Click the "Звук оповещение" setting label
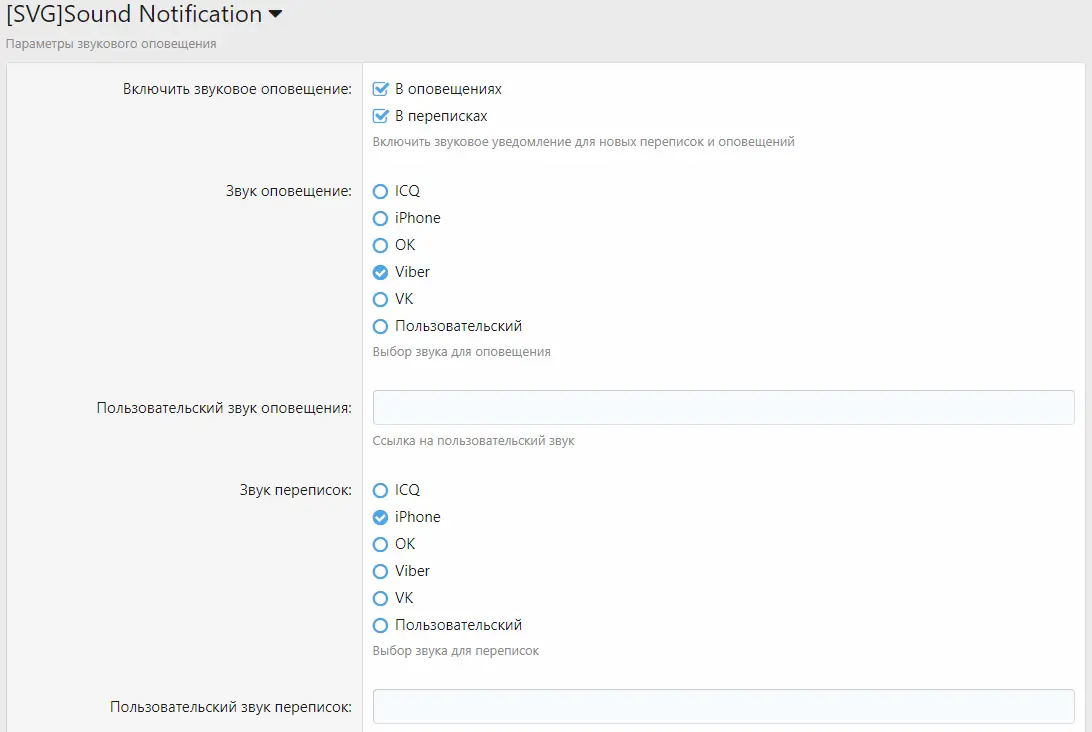Image resolution: width=1092 pixels, height=732 pixels. coord(288,191)
